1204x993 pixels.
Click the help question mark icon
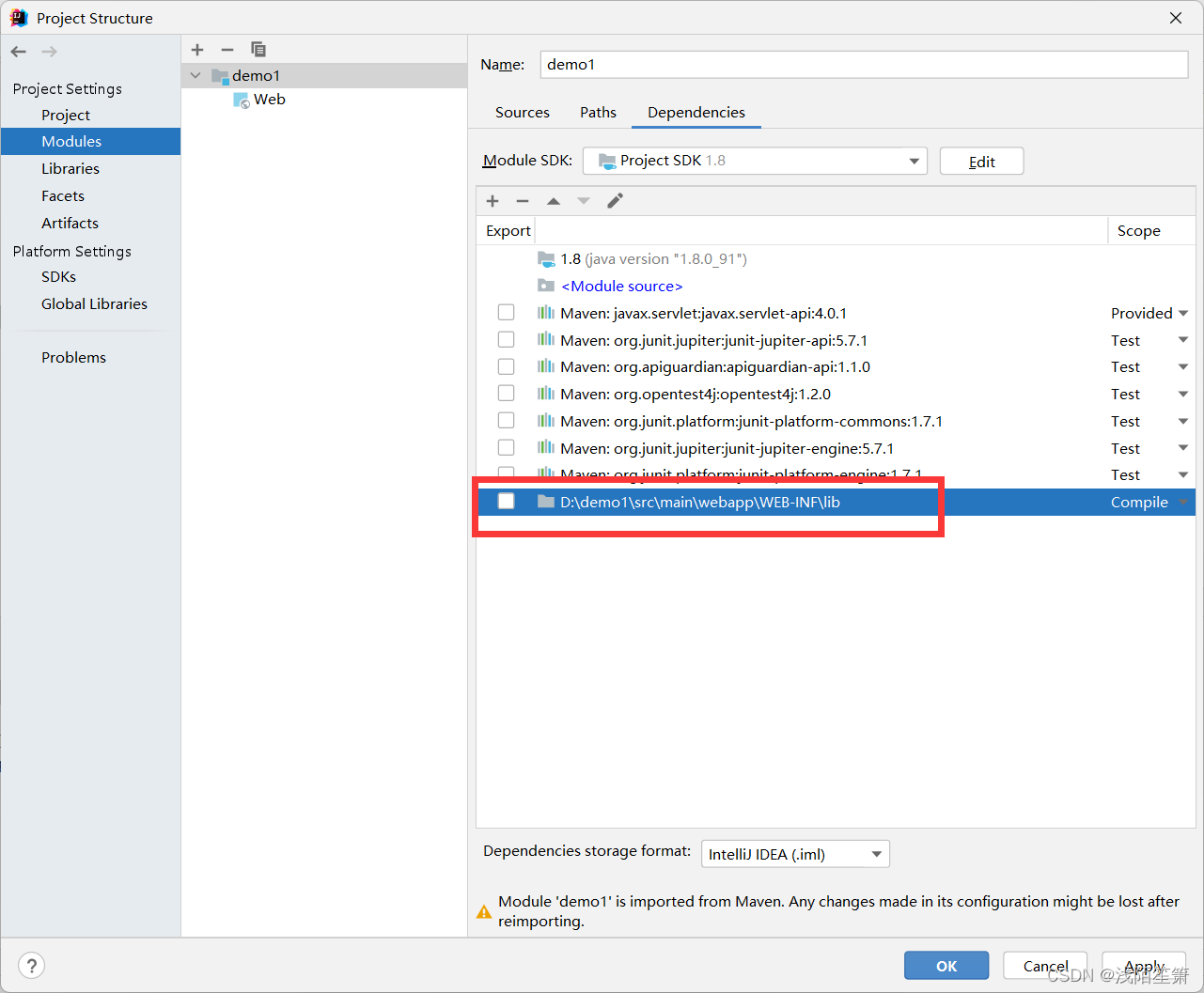[x=31, y=965]
